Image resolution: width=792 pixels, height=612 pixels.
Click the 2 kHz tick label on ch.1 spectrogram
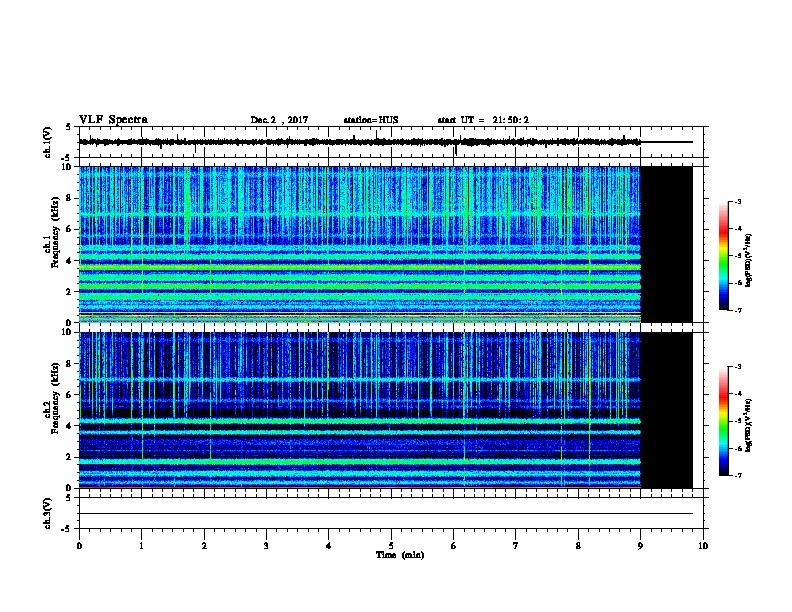pos(69,292)
